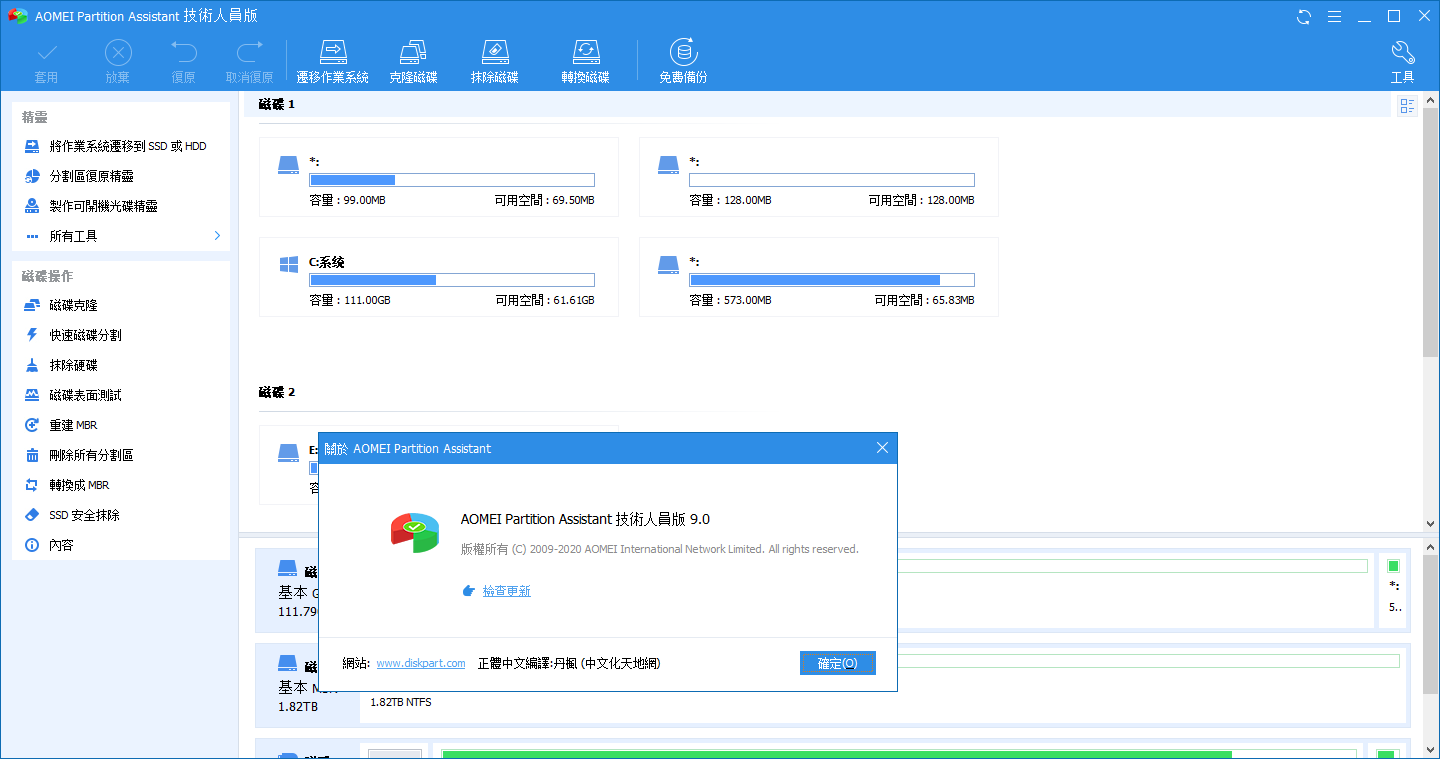Select 磁碟克隆 in disk operations

click(x=121, y=305)
